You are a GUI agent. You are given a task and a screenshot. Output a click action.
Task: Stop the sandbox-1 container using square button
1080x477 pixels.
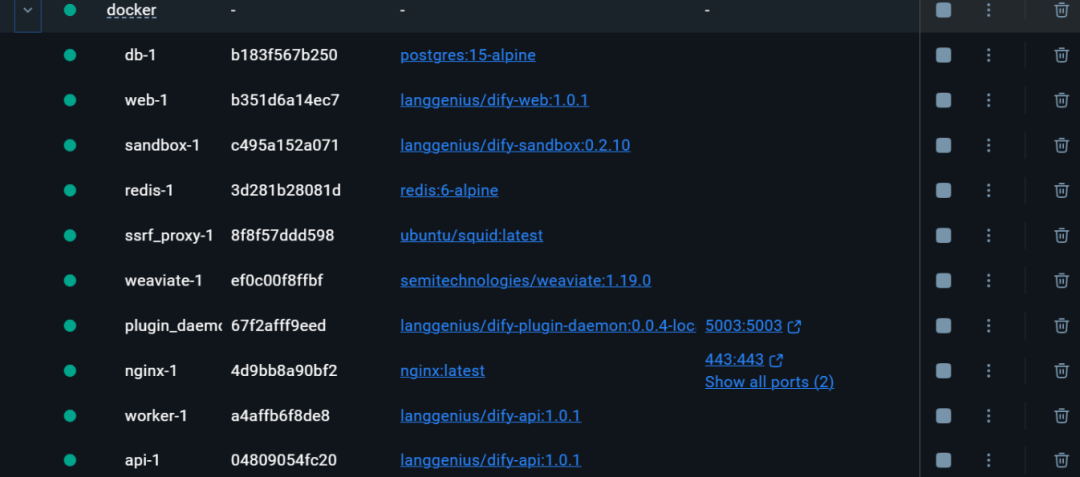pos(944,145)
